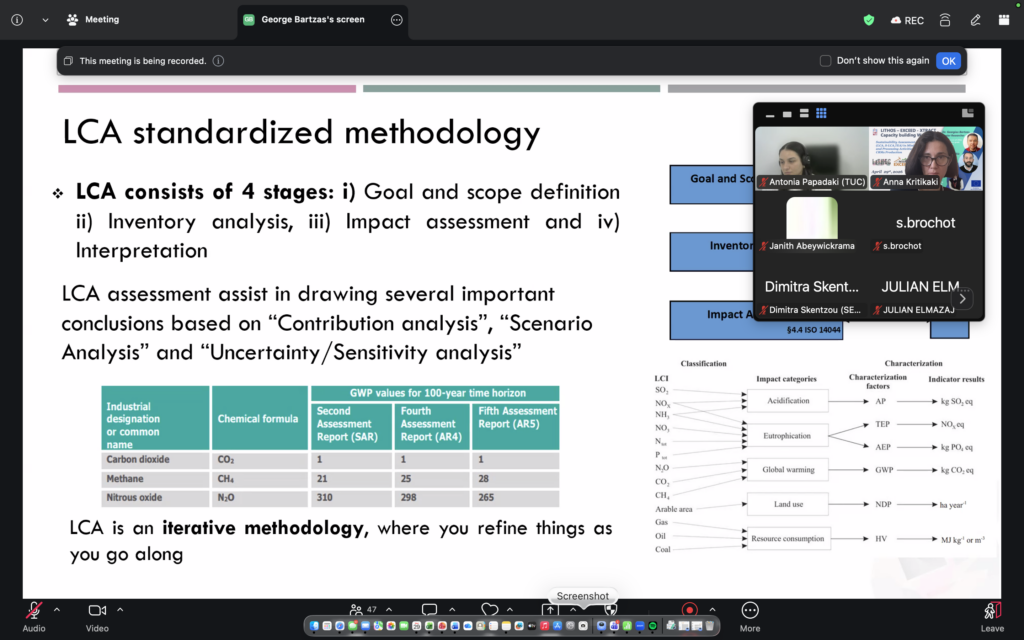Switch video panel to single-thumbnail strip view
1024x640 pixels.
[787, 114]
